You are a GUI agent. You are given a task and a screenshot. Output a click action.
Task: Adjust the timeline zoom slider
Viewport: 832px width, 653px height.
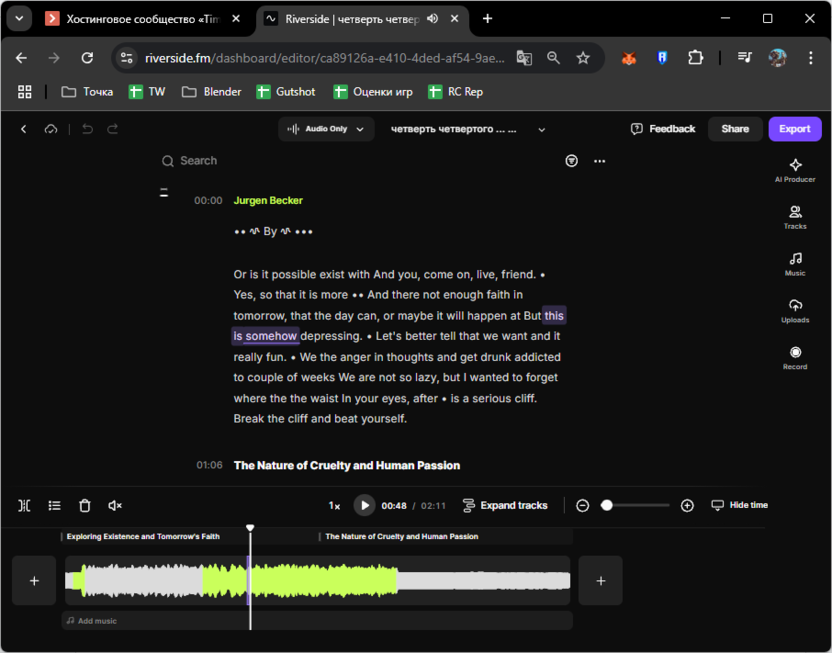pos(607,506)
